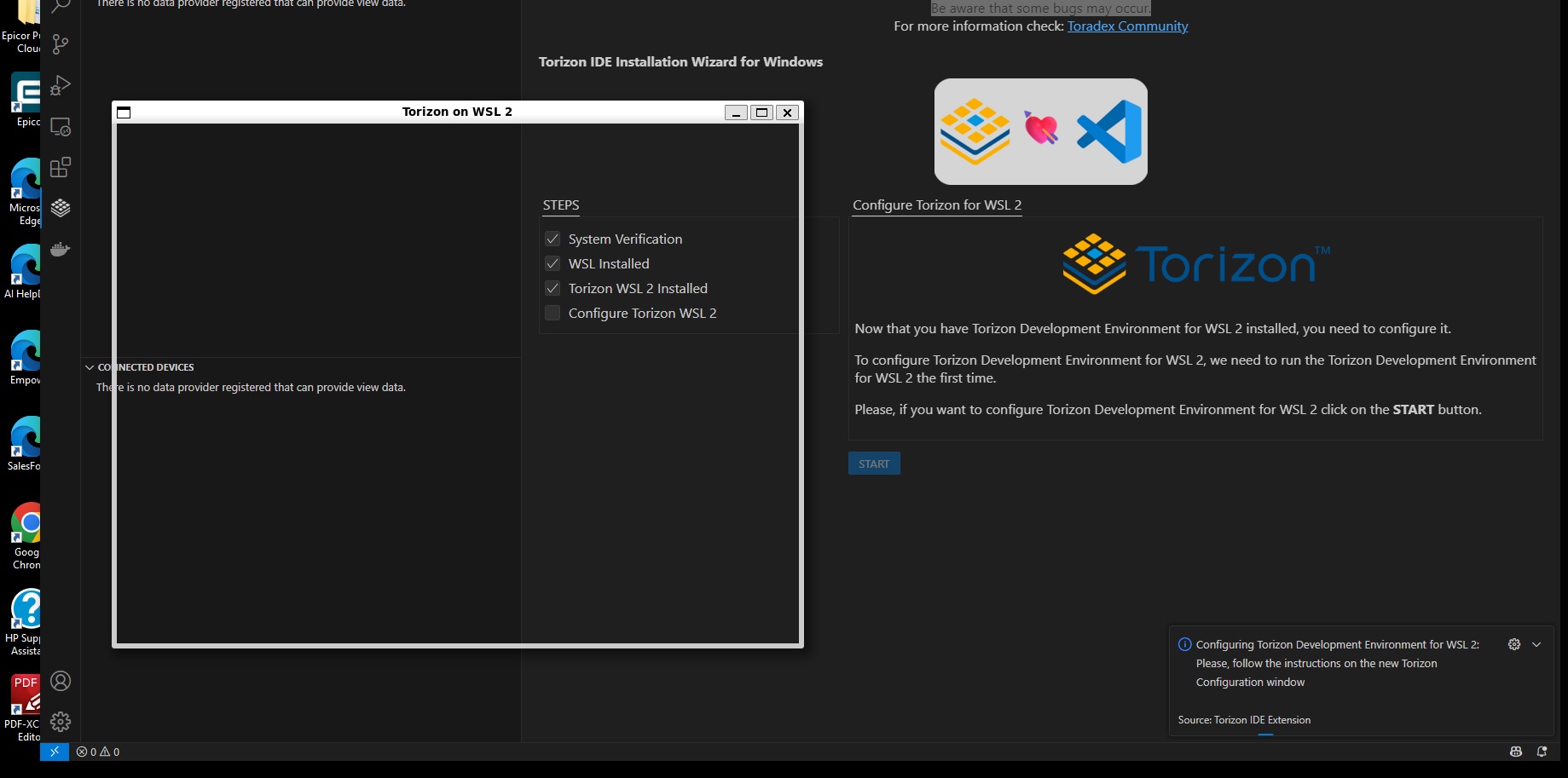1568x778 pixels.
Task: Click 'Torizon IDE Installation Wizard for Windows' heading
Action: 680,62
